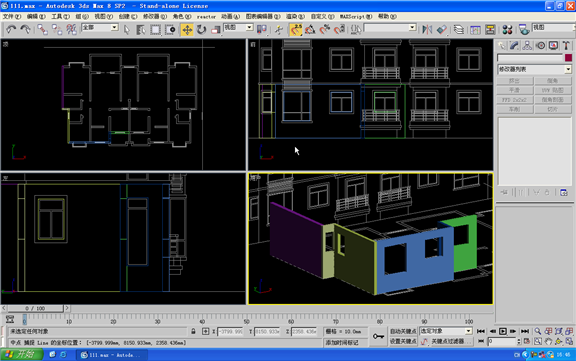Screen dimensions: 576x361
Task: Toggle the 2.5D snaps button
Action: (x=296, y=29)
